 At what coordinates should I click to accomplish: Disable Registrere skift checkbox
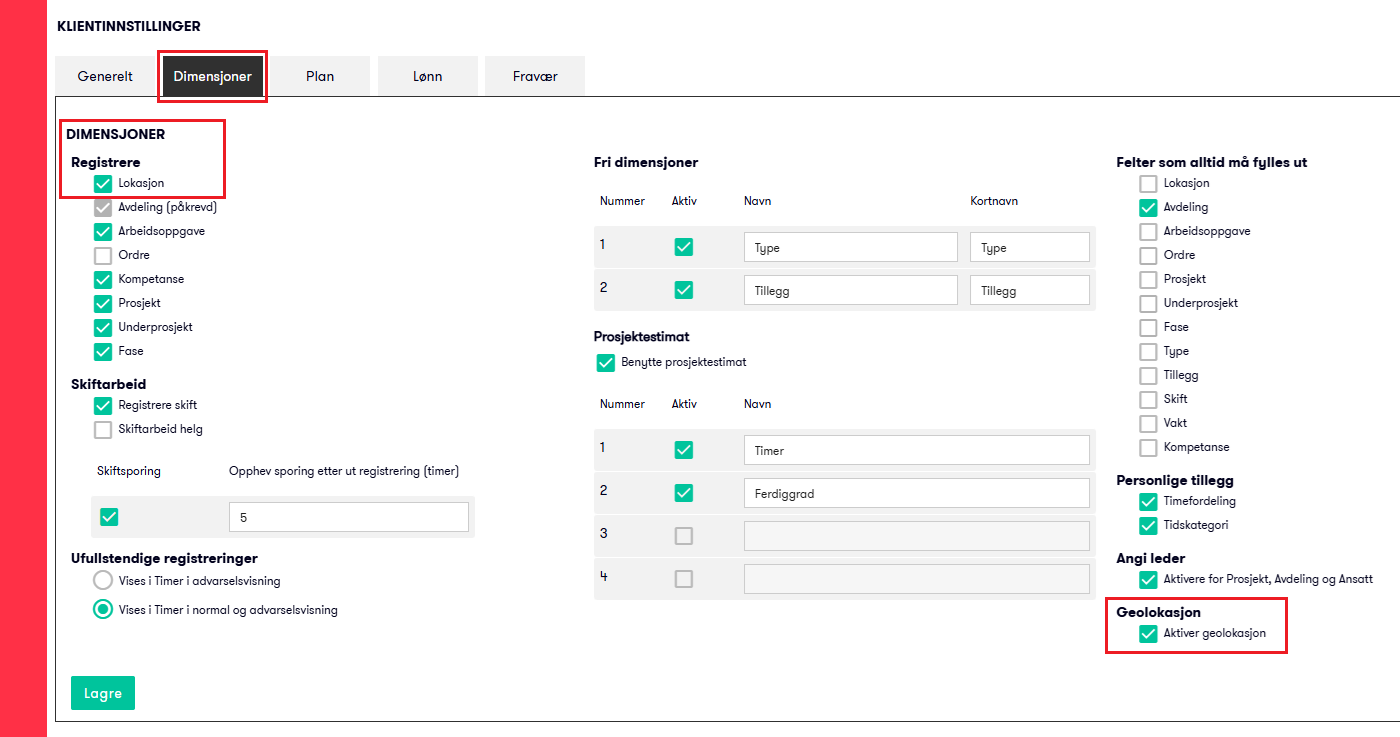[x=103, y=406]
